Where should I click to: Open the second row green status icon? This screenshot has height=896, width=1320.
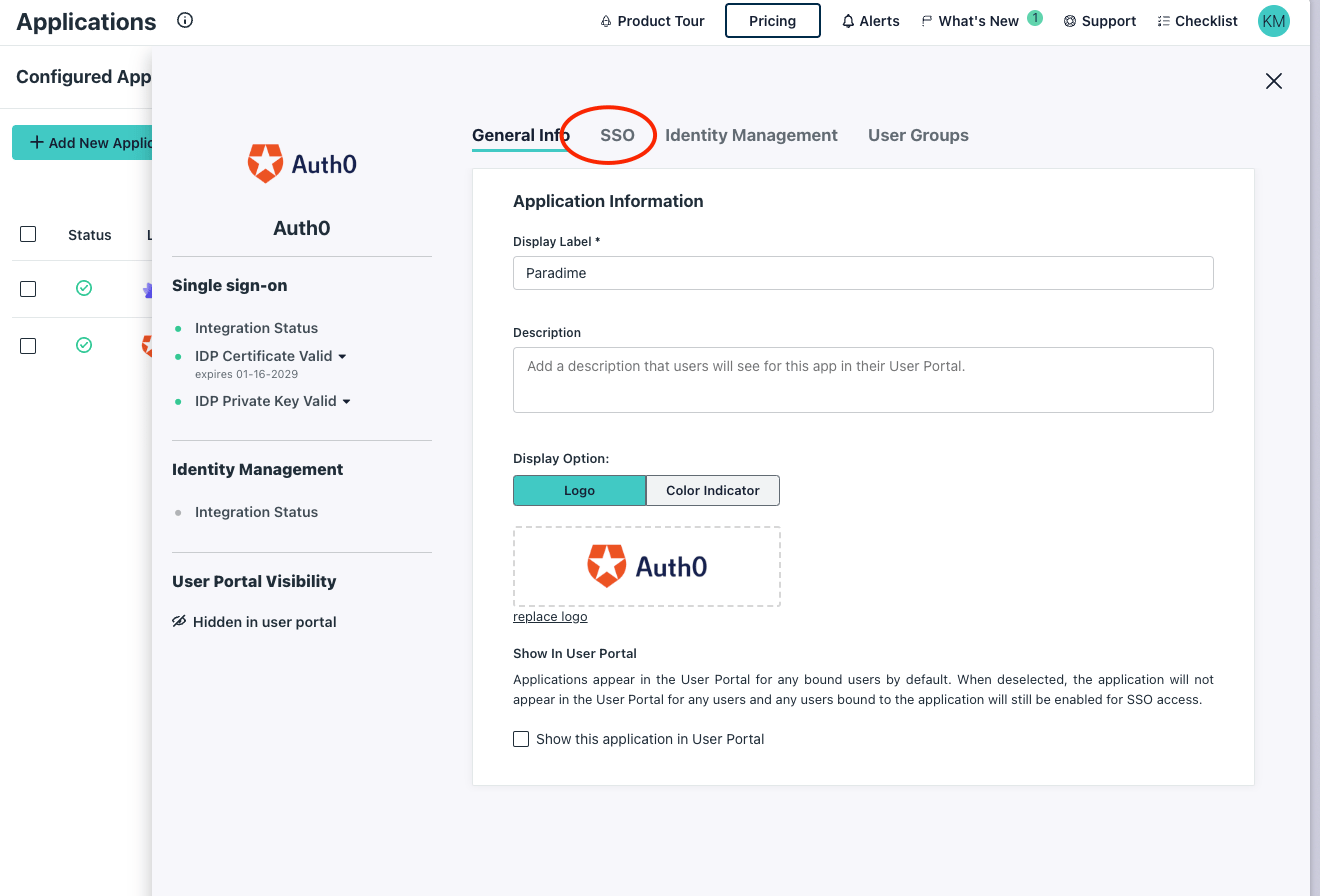(84, 345)
